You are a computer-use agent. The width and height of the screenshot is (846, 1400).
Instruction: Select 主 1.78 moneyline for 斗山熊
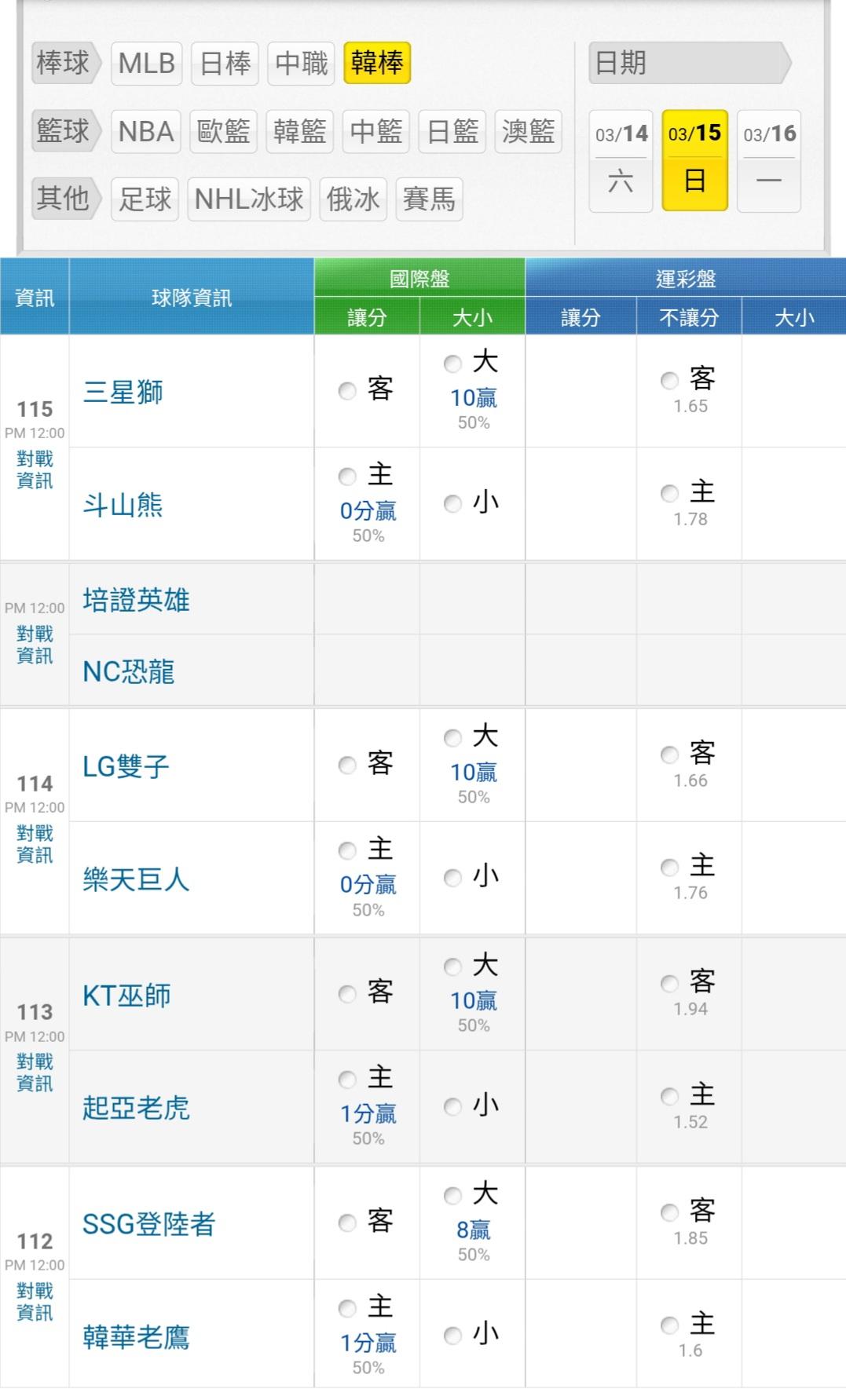coord(669,493)
